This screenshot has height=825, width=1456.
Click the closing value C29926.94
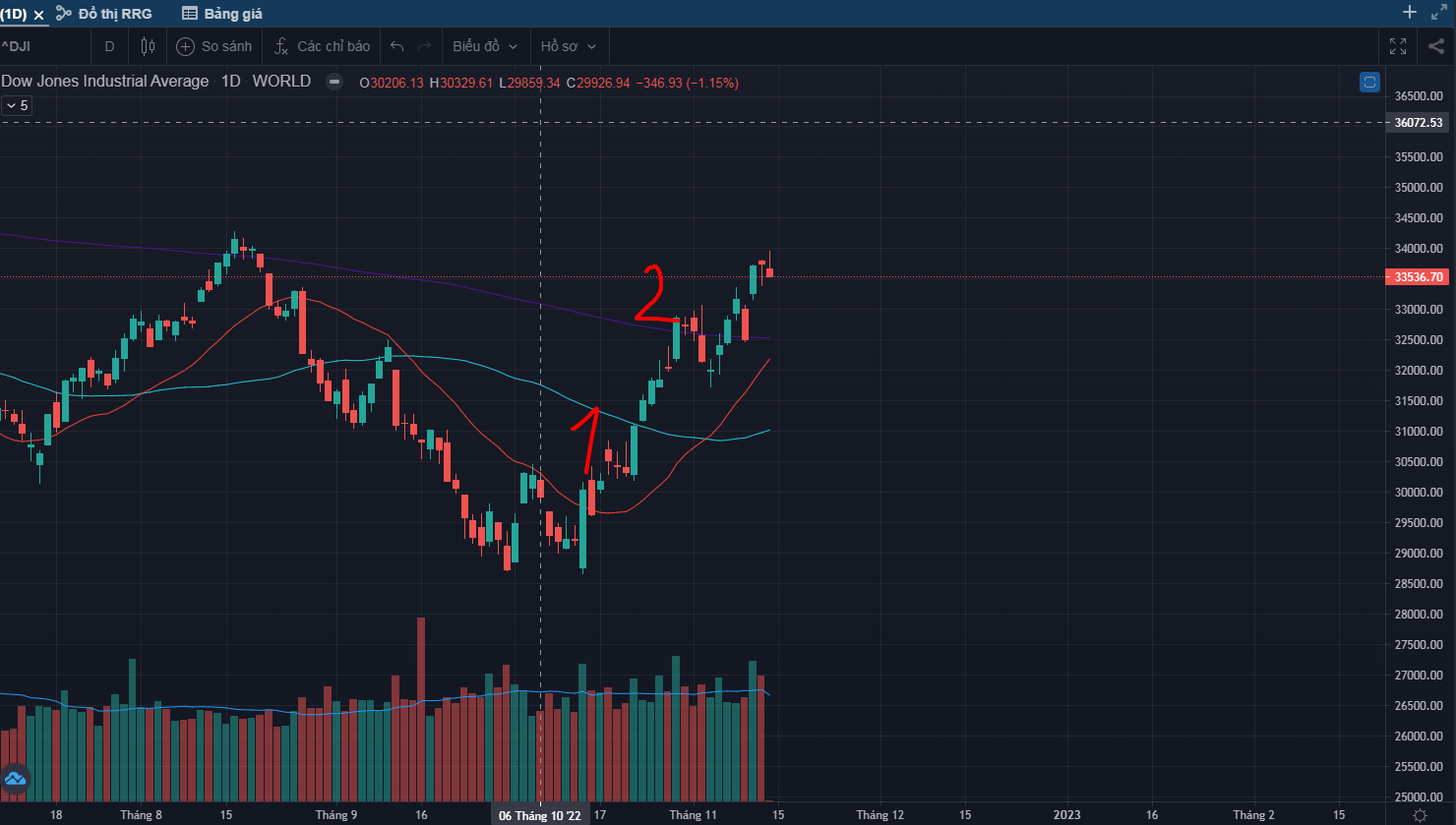(597, 83)
